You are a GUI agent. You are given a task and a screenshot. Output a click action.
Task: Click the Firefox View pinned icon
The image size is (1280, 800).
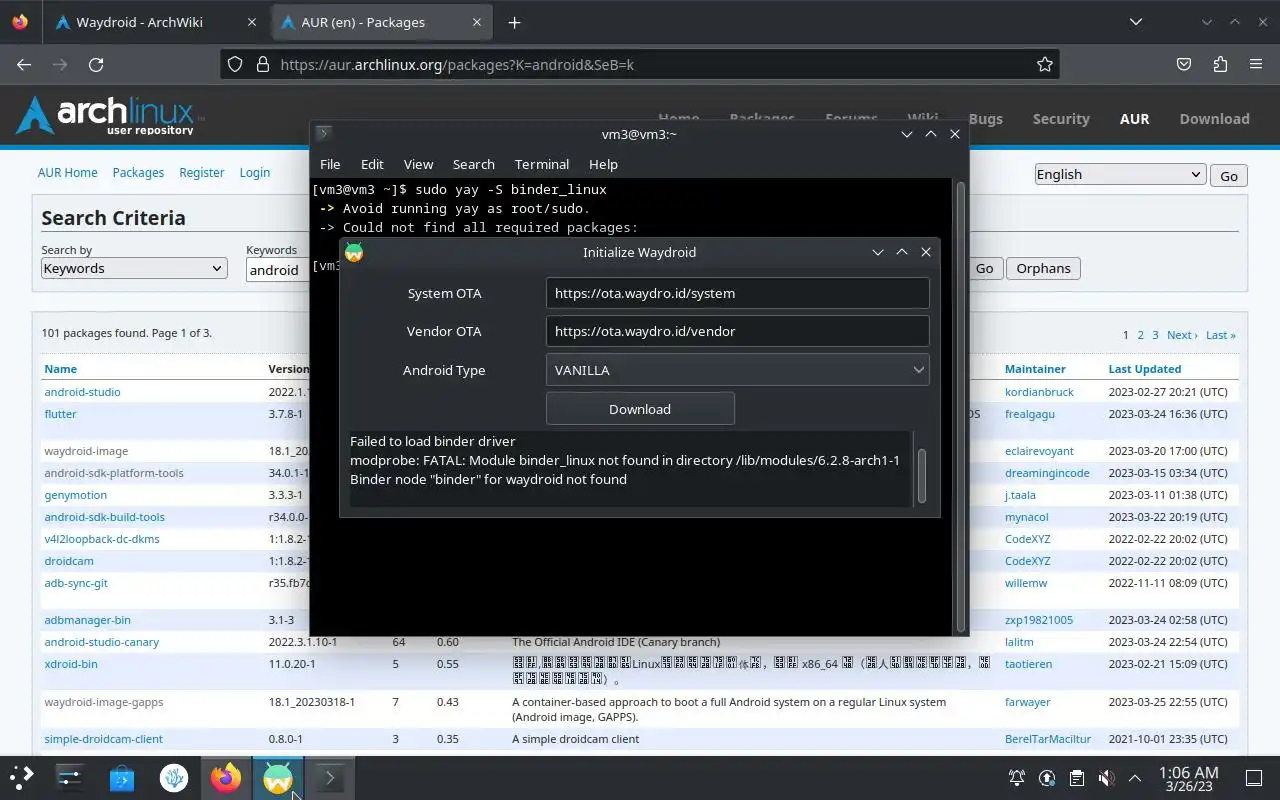point(20,22)
